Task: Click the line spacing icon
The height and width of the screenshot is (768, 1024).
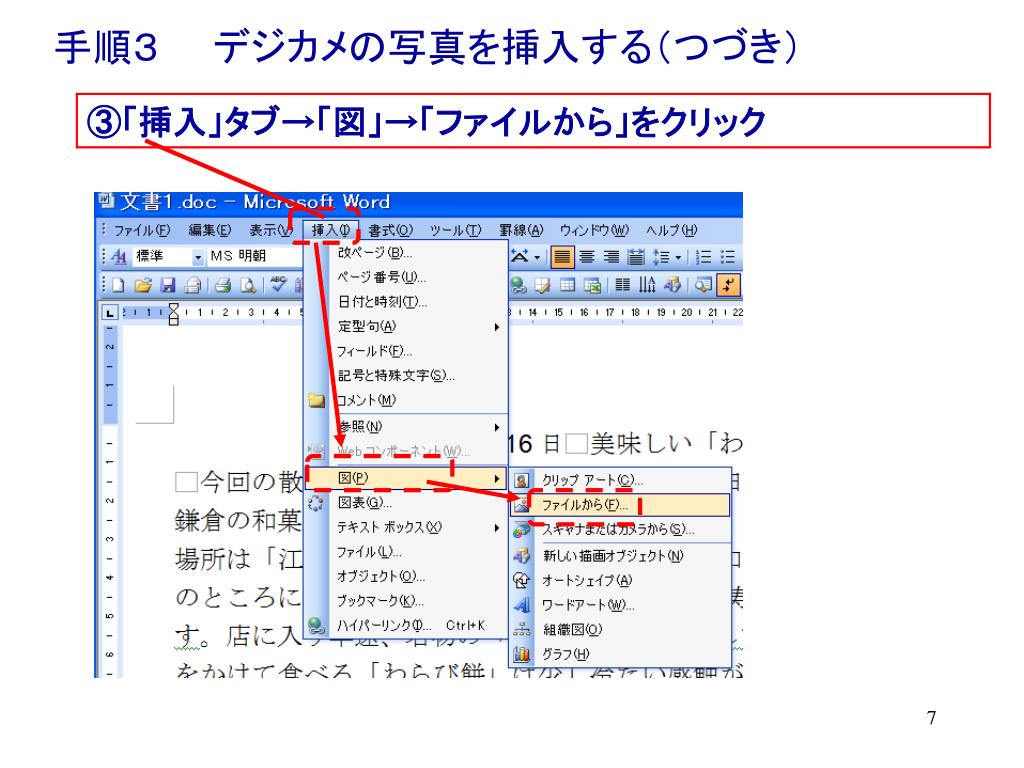Action: click(662, 257)
